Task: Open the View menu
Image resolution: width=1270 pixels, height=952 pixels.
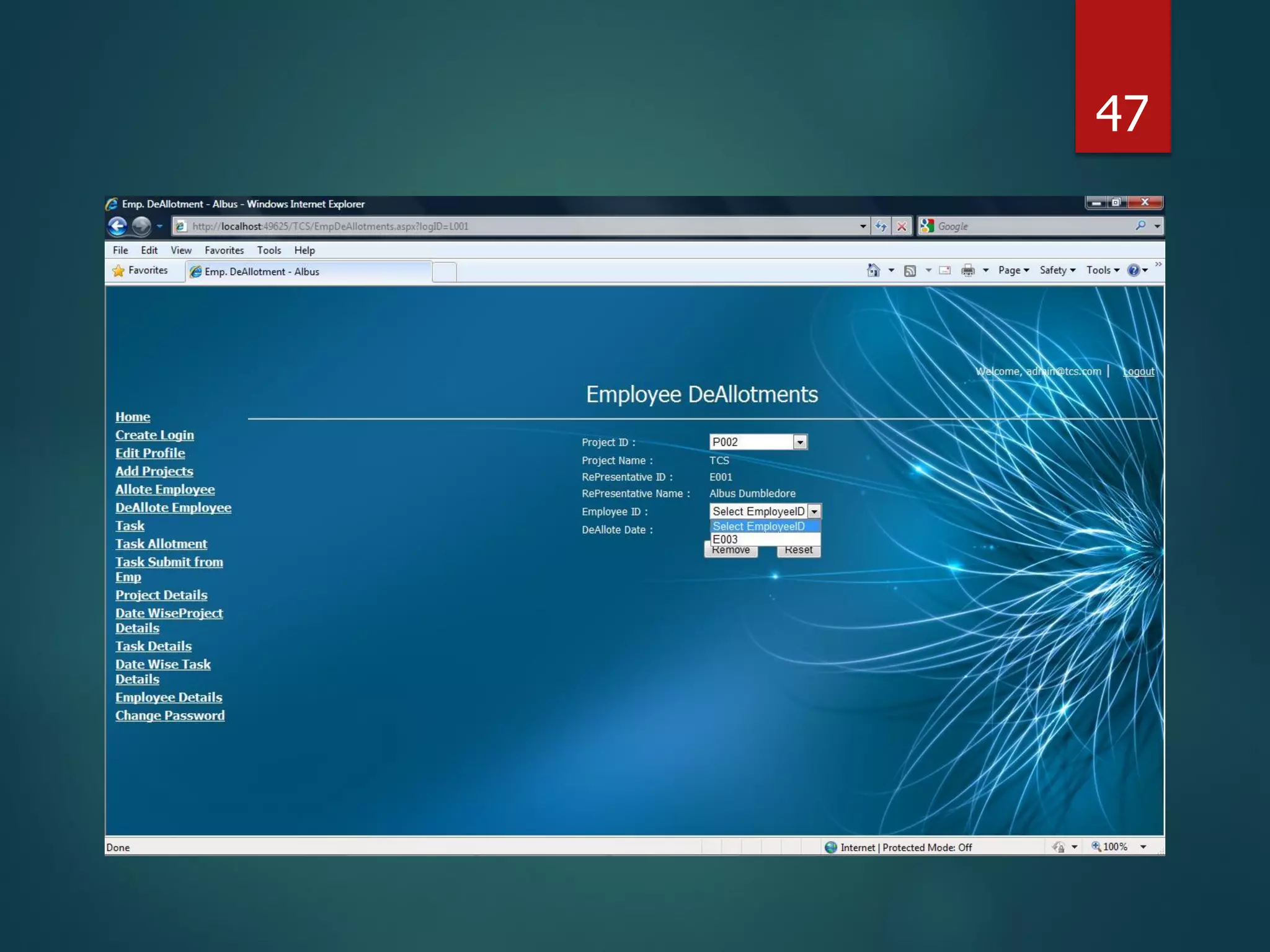Action: pyautogui.click(x=180, y=250)
